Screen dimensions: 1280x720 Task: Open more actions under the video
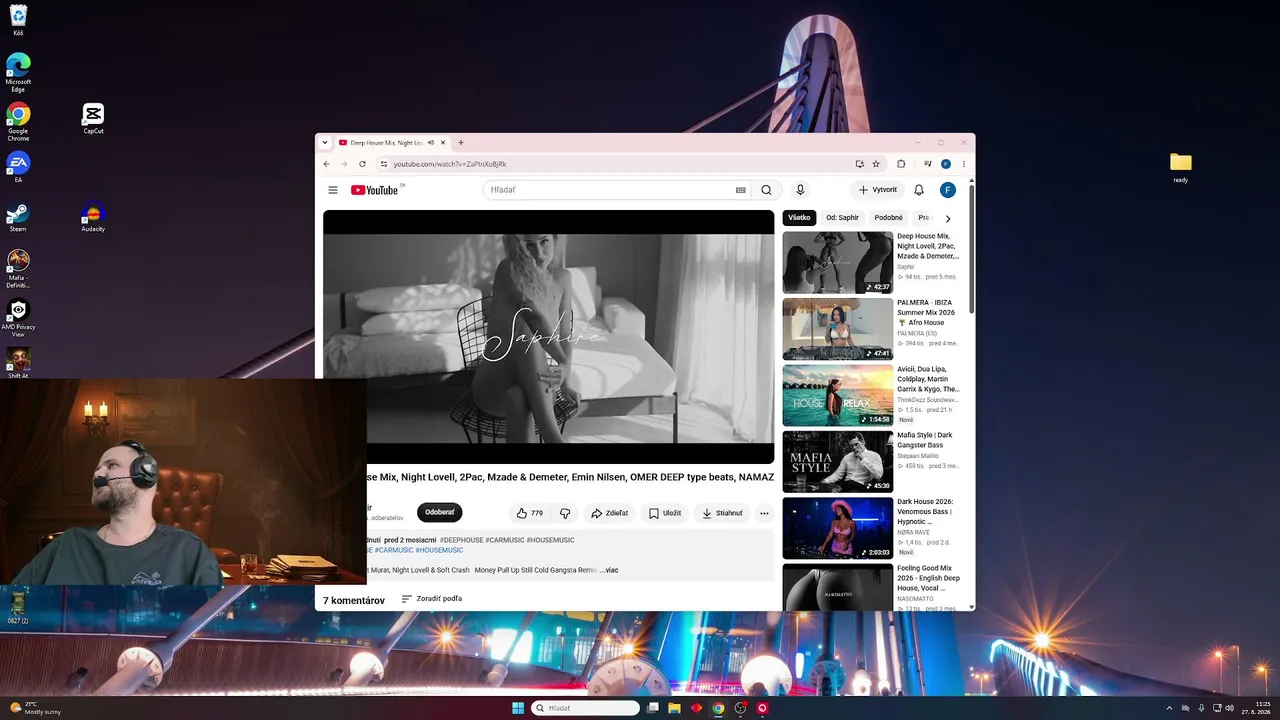(764, 513)
